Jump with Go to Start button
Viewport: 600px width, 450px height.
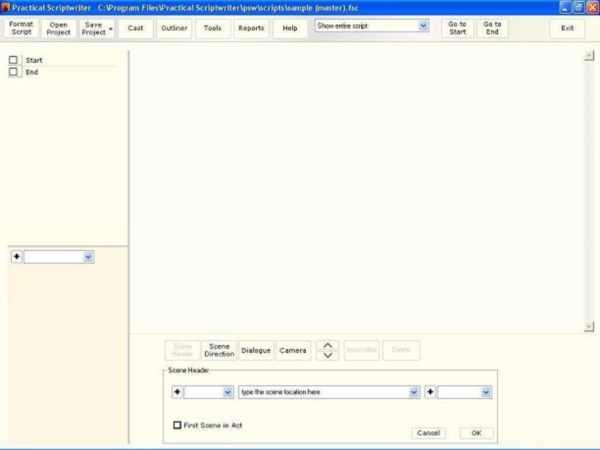(x=457, y=28)
